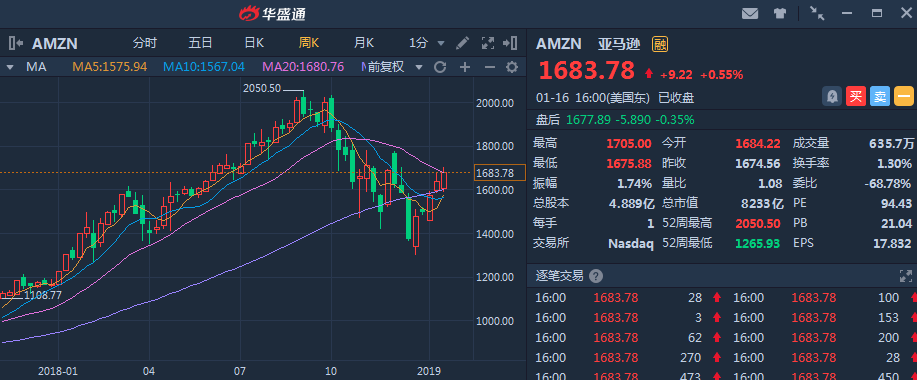Collapse right quote panel arrow icon
This screenshot has height=380, width=917.
[510, 43]
